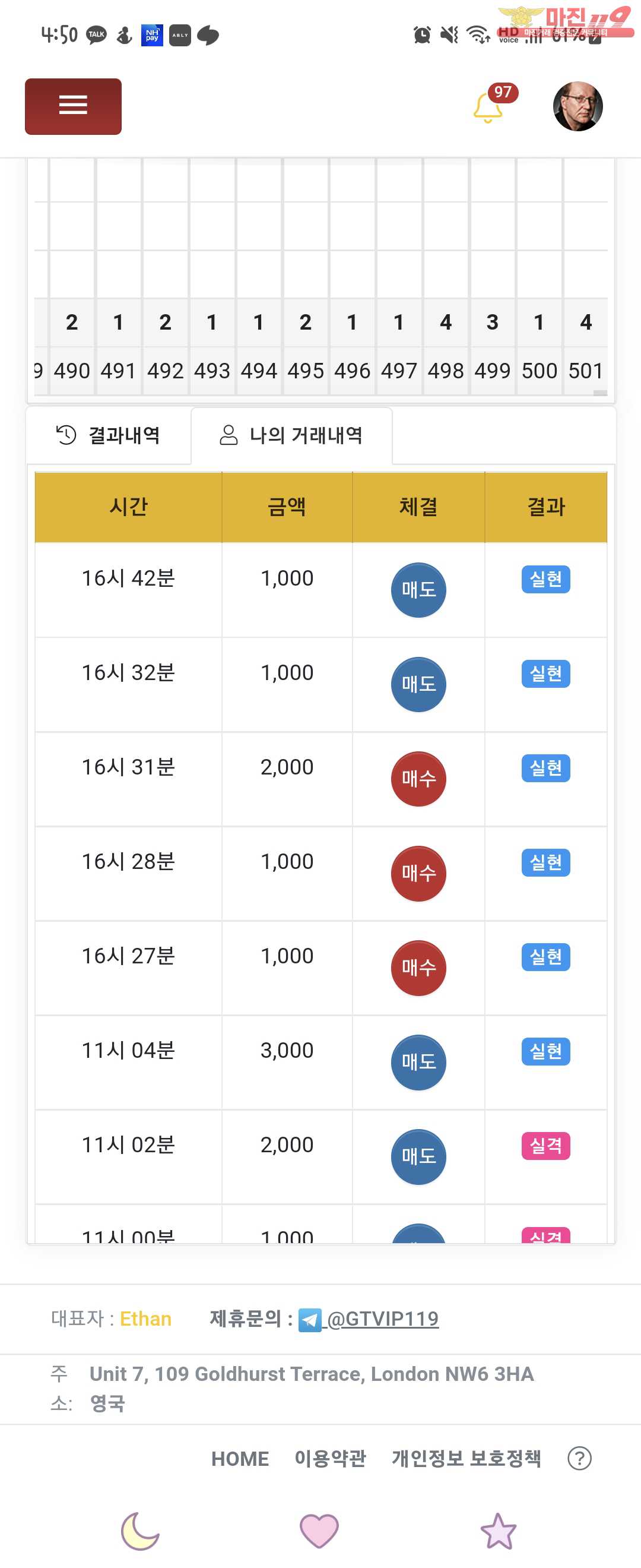Click 실격 label for 11시 02분

click(x=545, y=1146)
